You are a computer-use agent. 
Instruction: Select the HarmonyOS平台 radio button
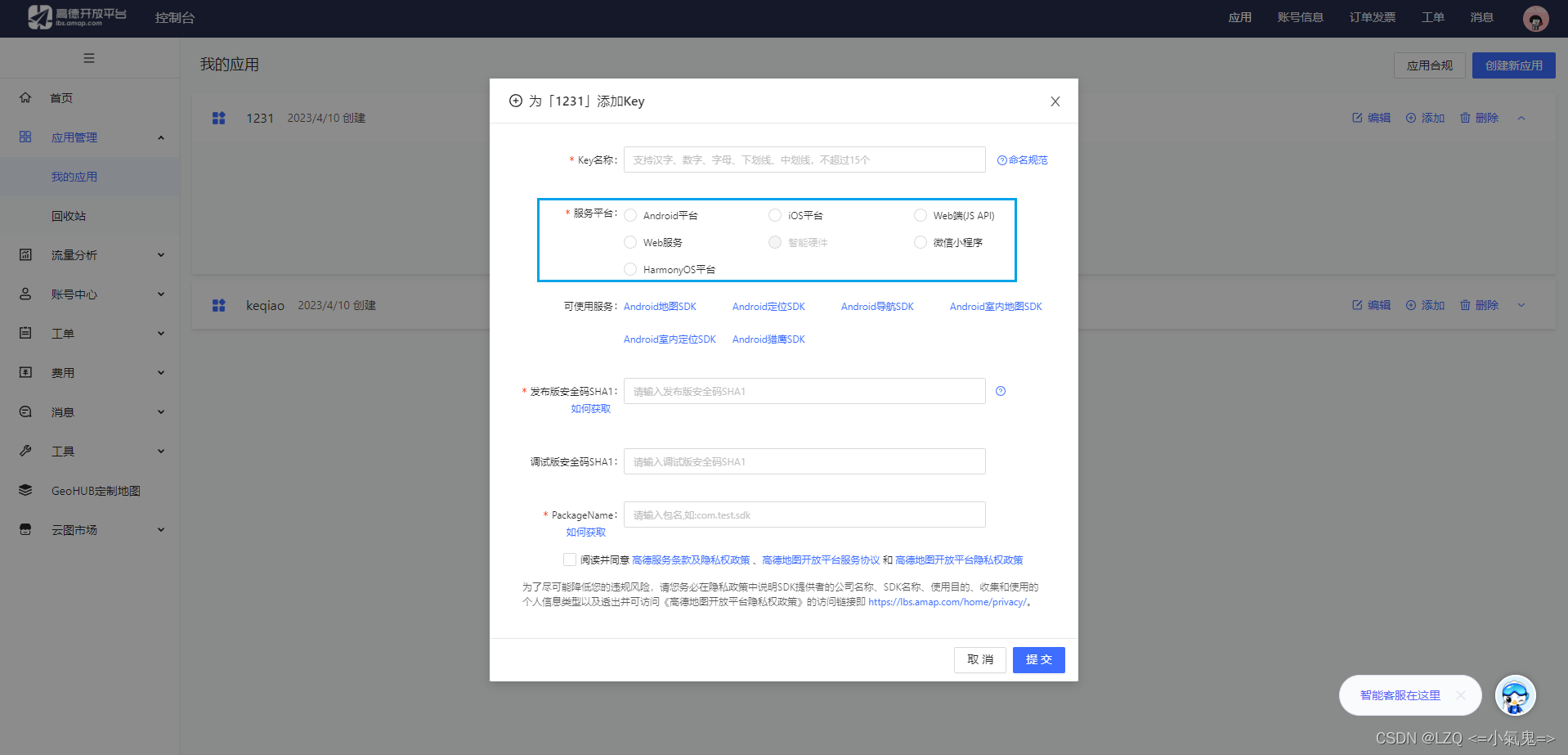point(630,269)
